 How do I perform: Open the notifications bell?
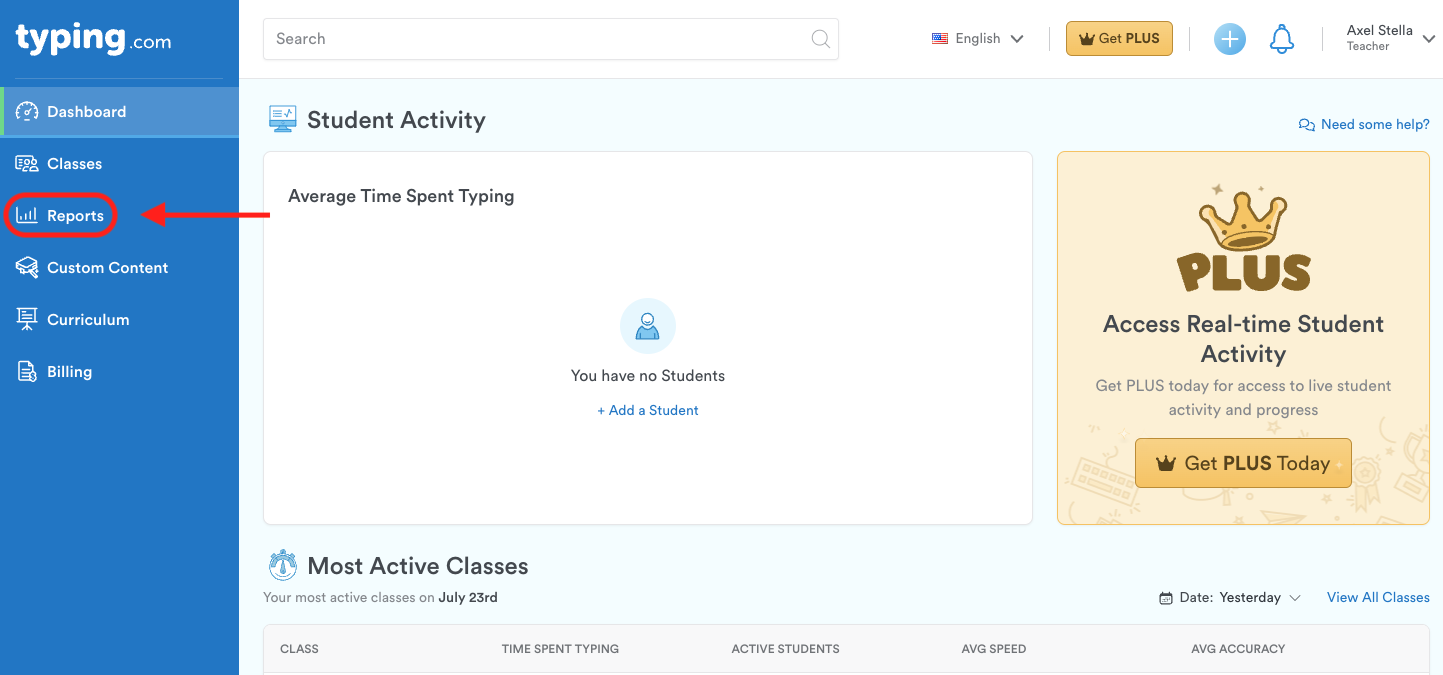(x=1281, y=39)
